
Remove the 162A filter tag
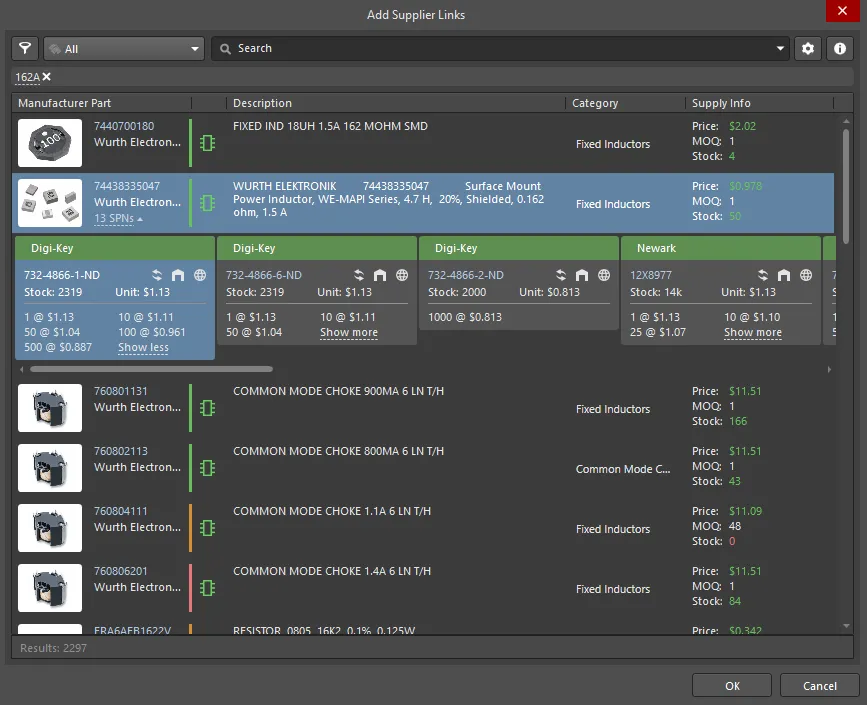(x=47, y=77)
